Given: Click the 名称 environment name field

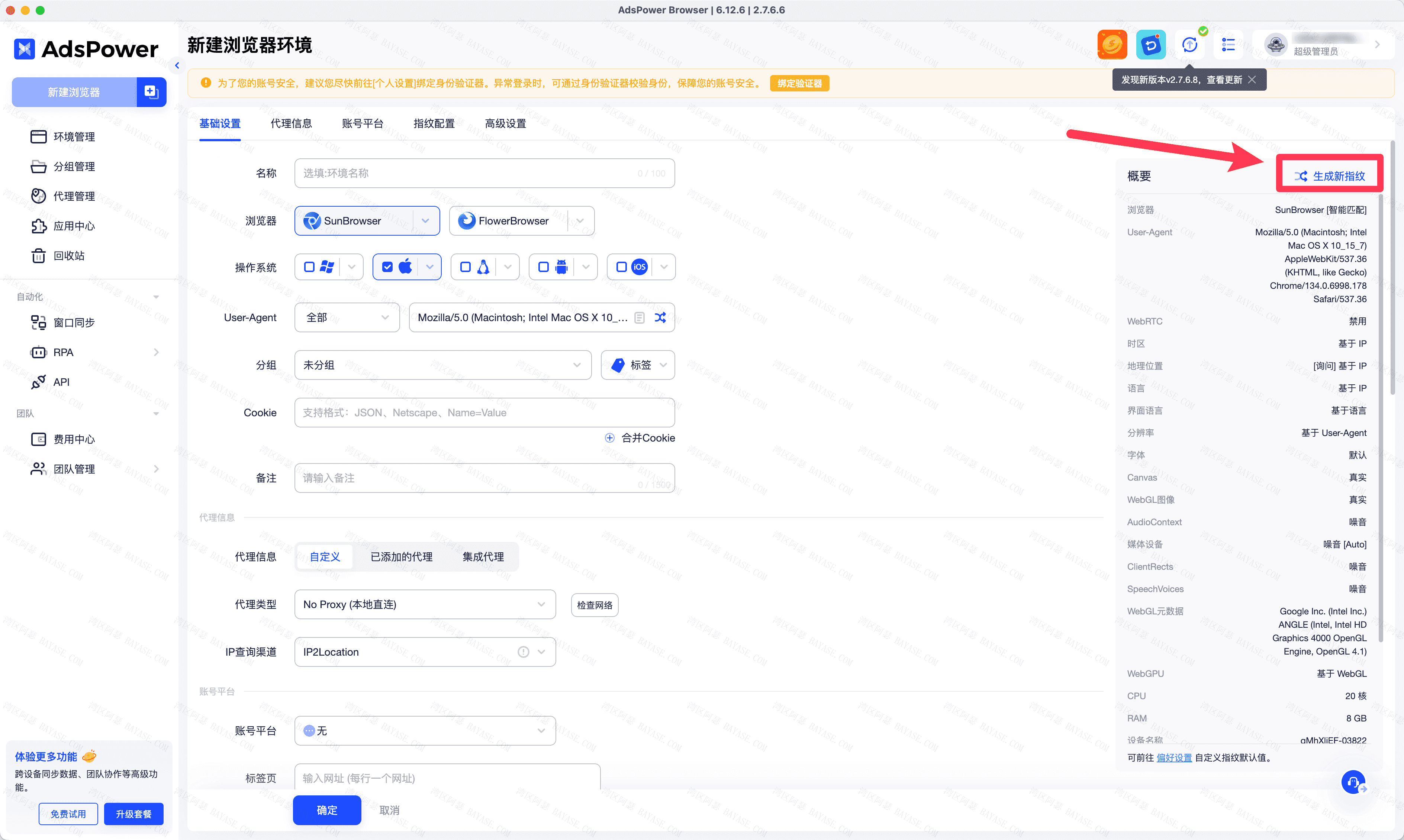Looking at the screenshot, I should (484, 173).
